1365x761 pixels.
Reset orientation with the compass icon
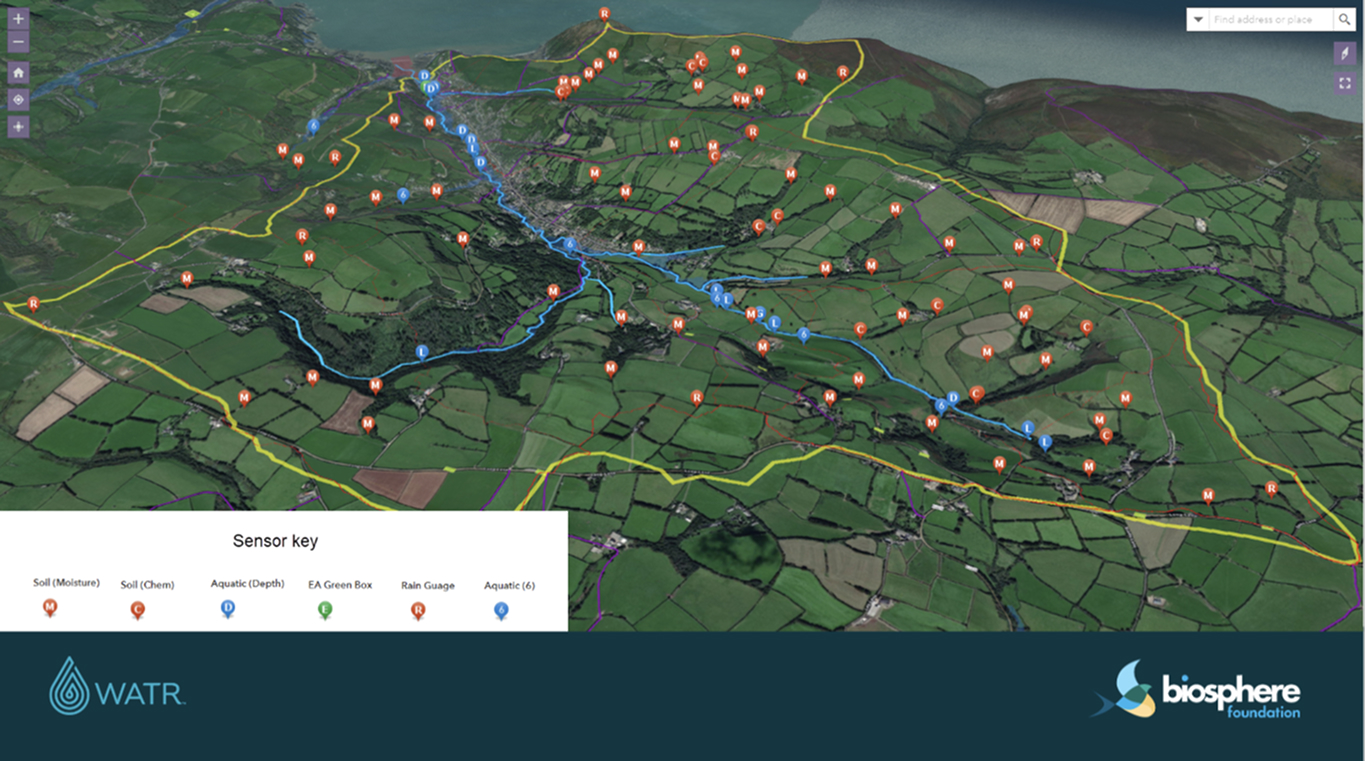tap(1345, 53)
